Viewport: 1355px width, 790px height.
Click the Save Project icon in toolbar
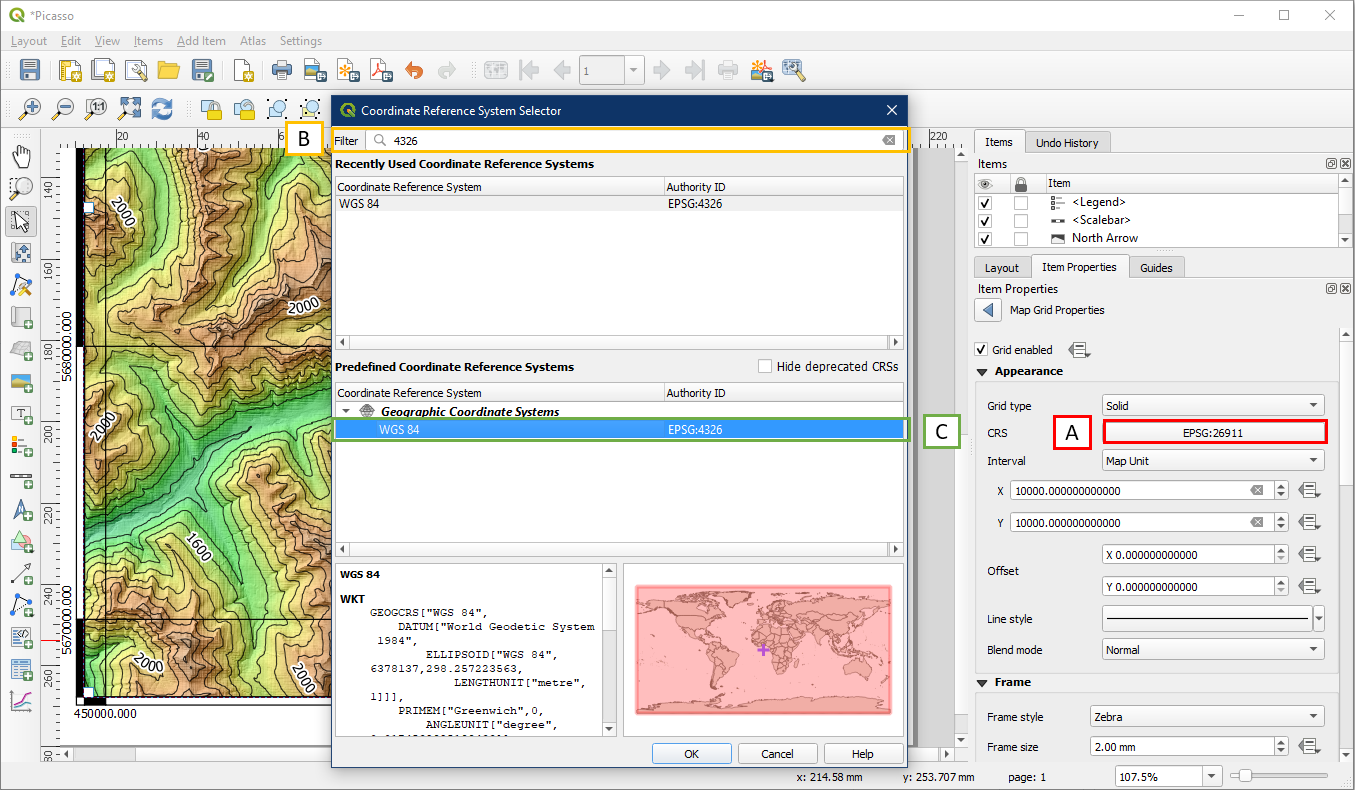click(30, 70)
